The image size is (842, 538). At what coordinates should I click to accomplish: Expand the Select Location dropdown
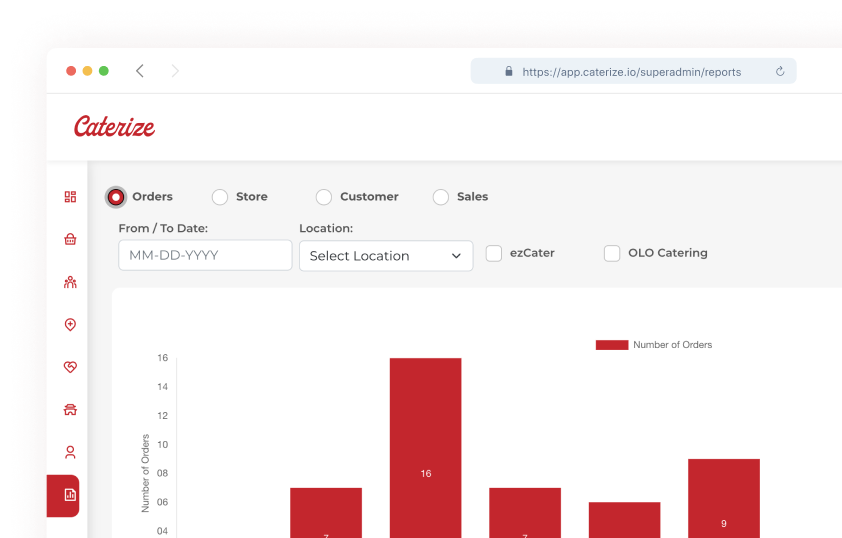[386, 256]
